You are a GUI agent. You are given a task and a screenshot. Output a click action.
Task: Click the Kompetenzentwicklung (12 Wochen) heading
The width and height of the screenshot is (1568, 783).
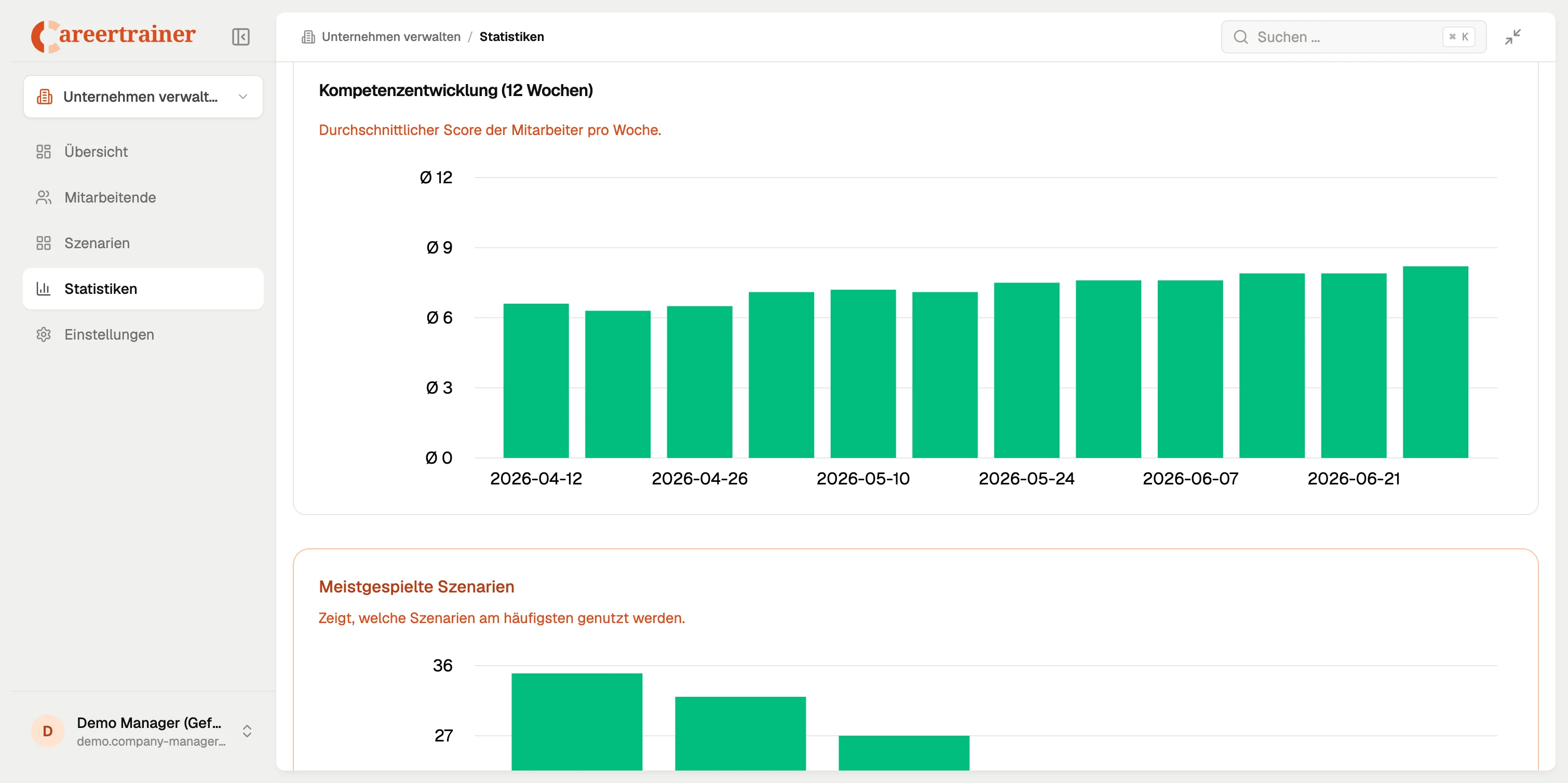(x=455, y=90)
